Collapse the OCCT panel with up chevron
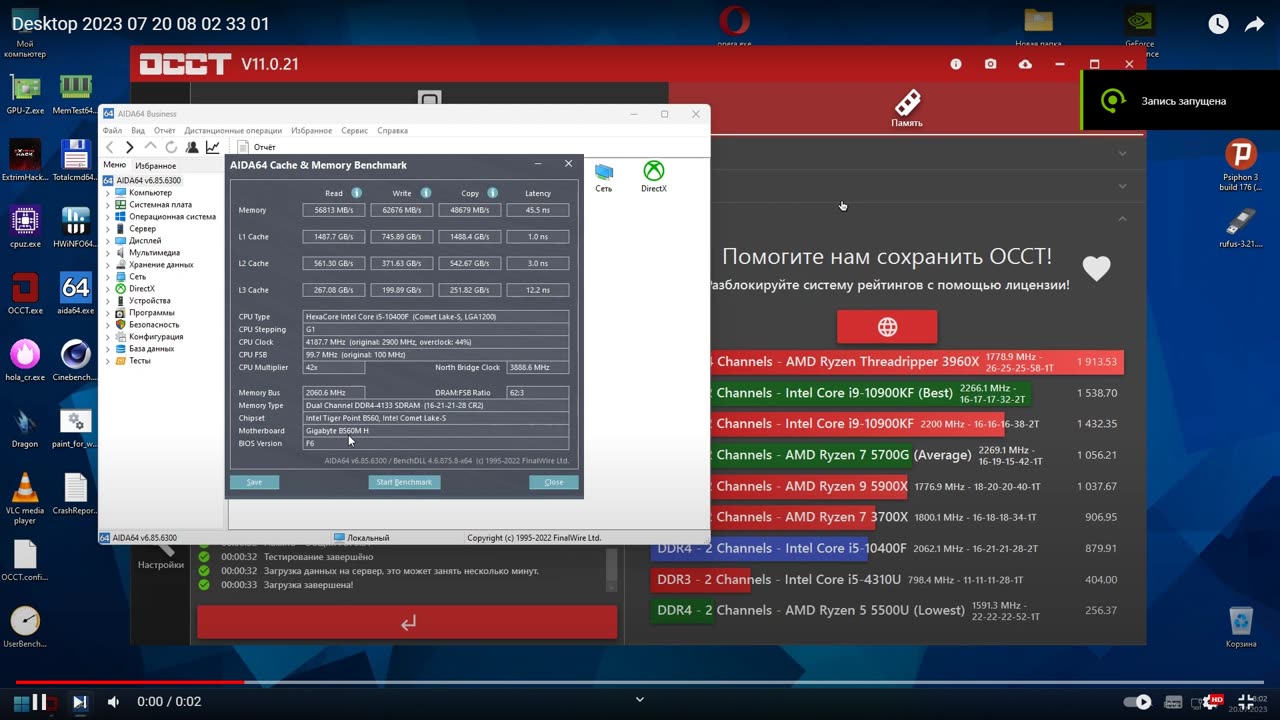Viewport: 1280px width, 720px height. coord(1122,218)
